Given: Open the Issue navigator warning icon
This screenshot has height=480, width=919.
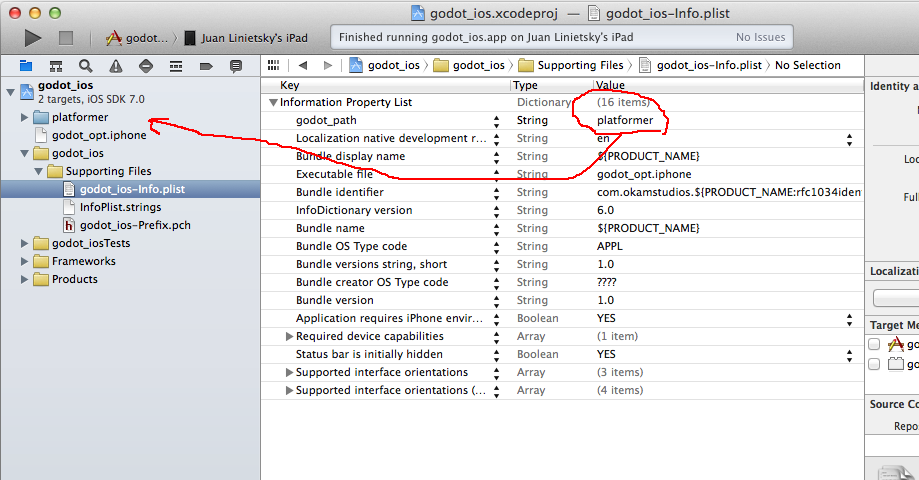Looking at the screenshot, I should click(x=116, y=66).
